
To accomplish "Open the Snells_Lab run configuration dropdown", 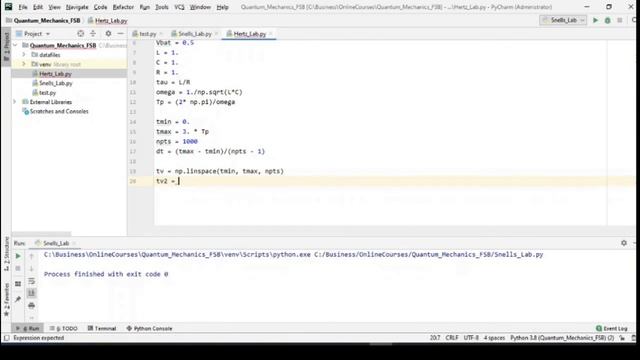I will [563, 20].
